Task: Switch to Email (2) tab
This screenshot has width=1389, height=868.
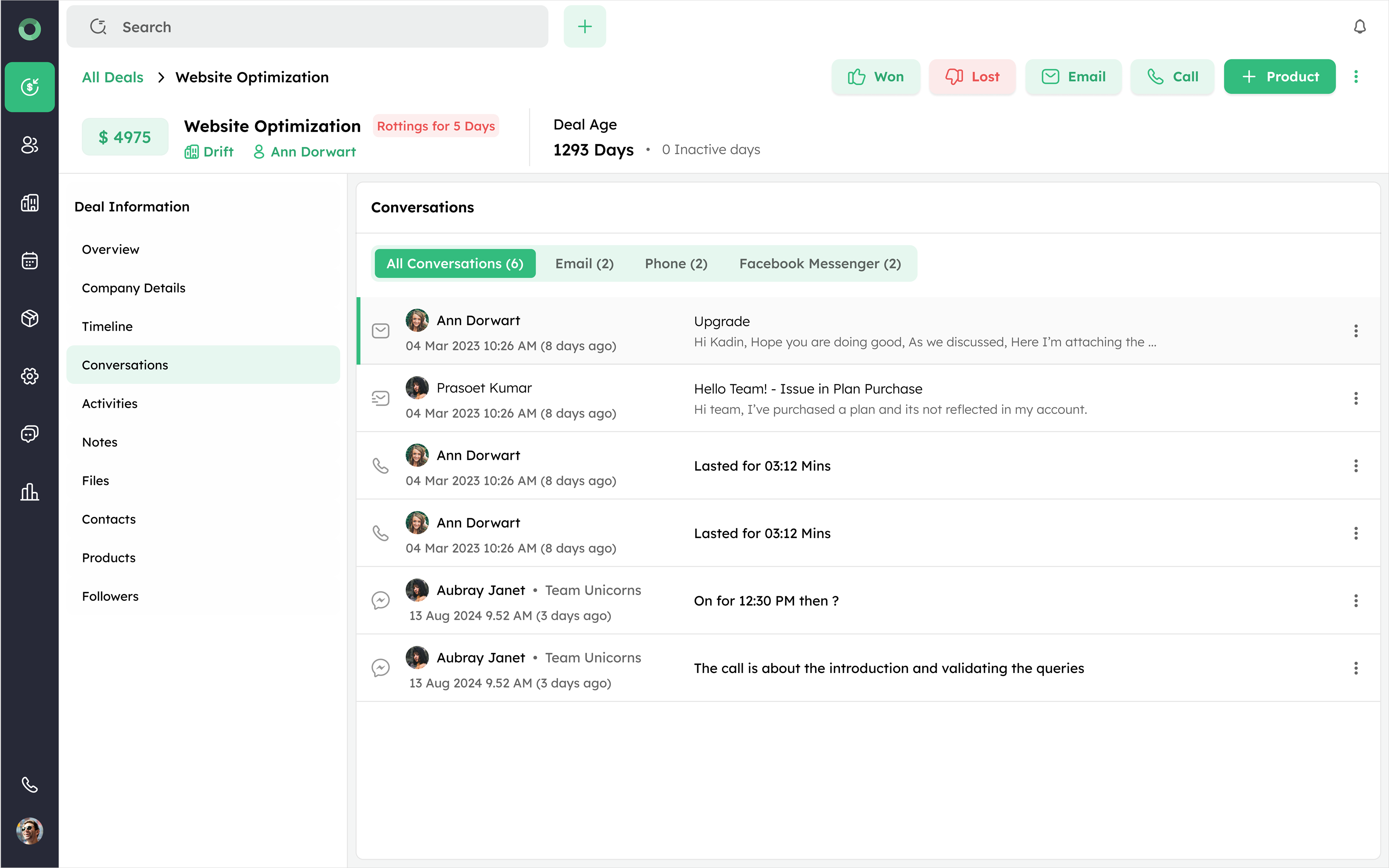Action: [x=584, y=264]
